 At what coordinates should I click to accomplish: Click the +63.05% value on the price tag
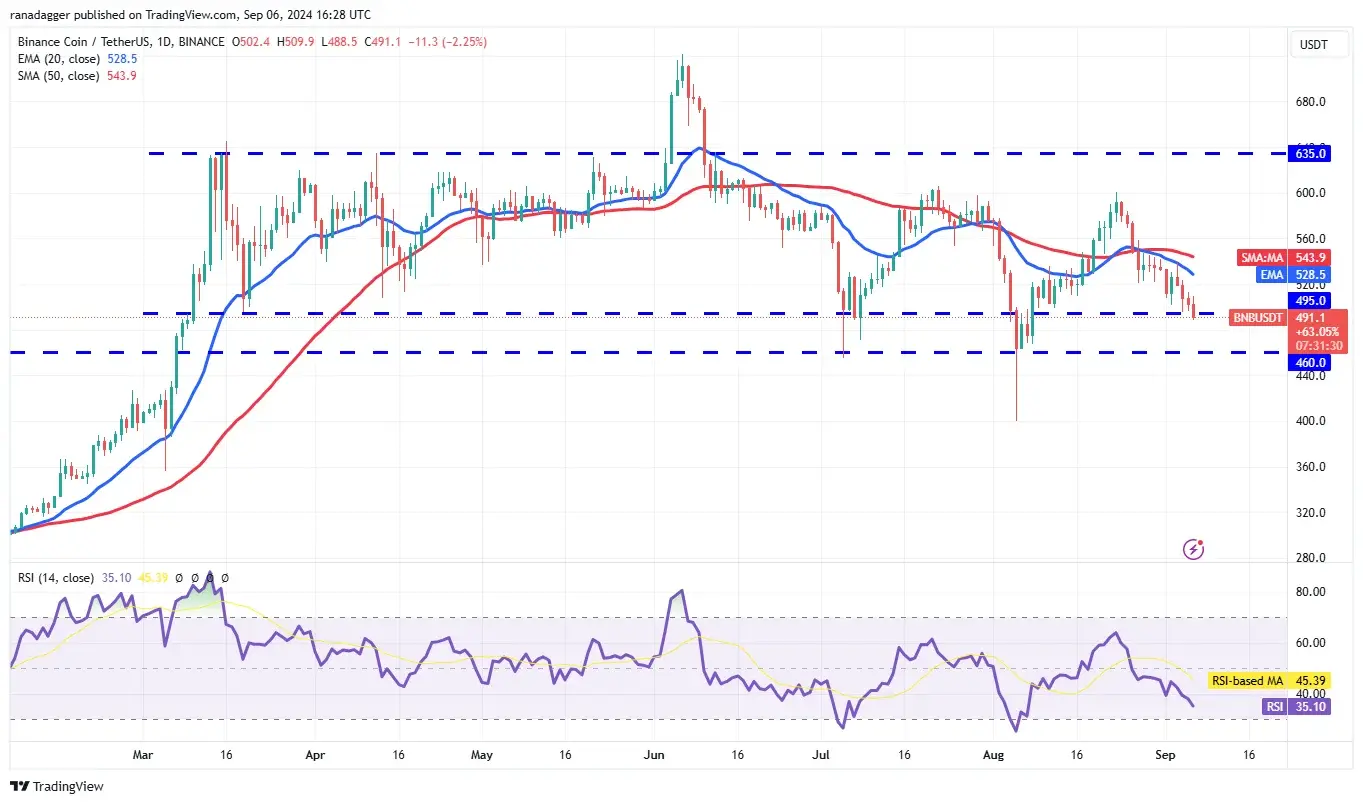[1318, 331]
